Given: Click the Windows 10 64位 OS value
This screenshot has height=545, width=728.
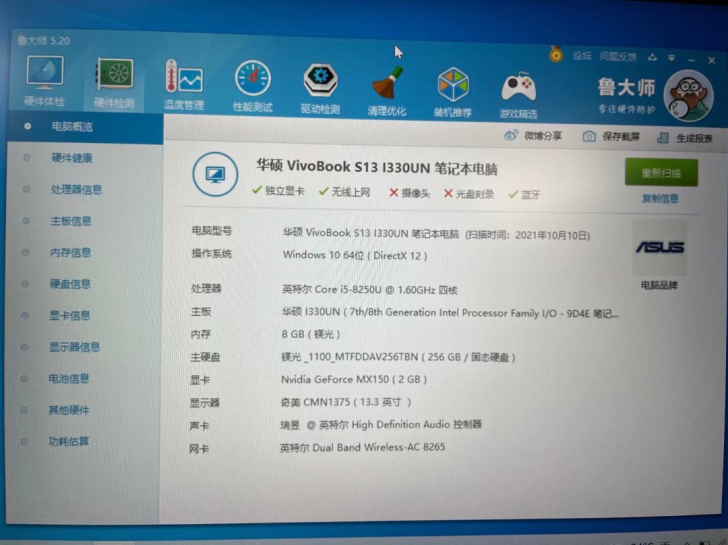Looking at the screenshot, I should coord(355,255).
